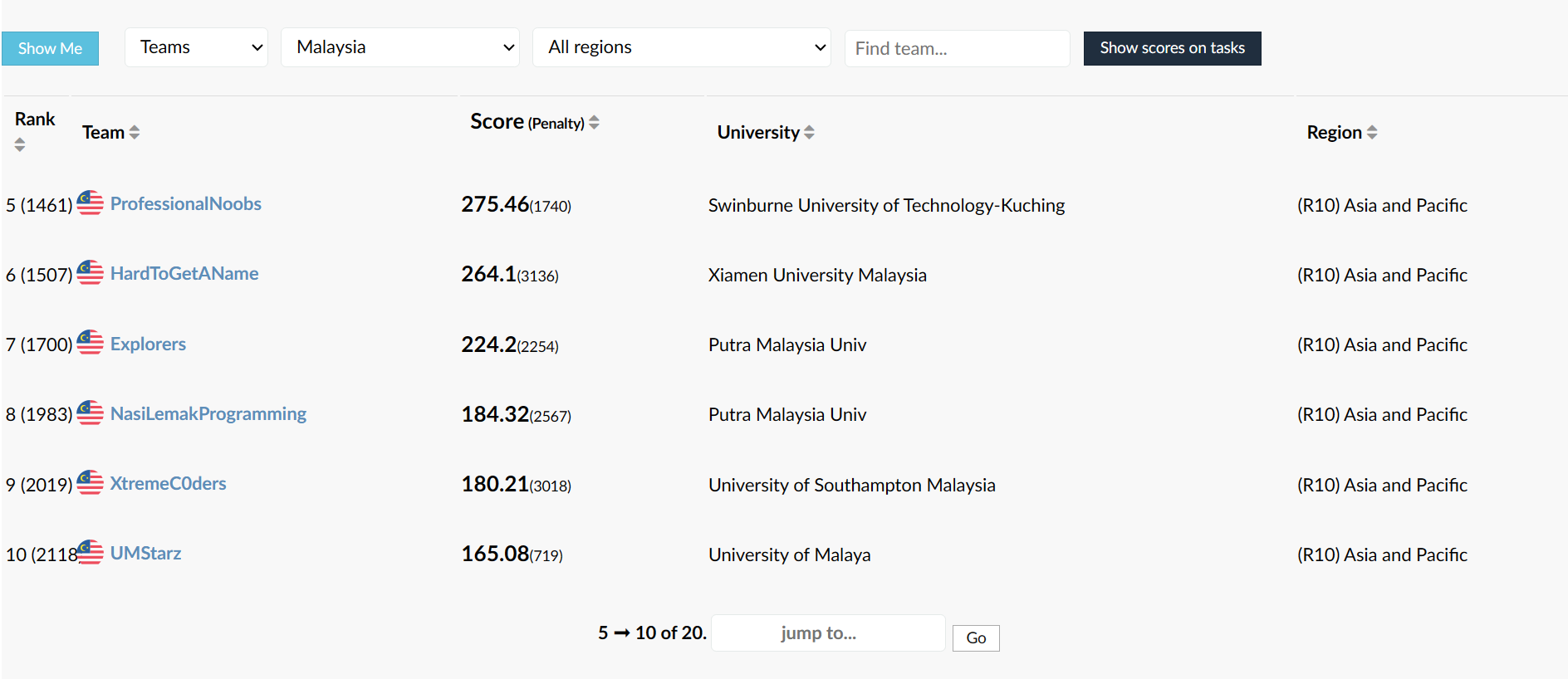
Task: Select rank 7 (1700) cell
Action: [x=39, y=344]
